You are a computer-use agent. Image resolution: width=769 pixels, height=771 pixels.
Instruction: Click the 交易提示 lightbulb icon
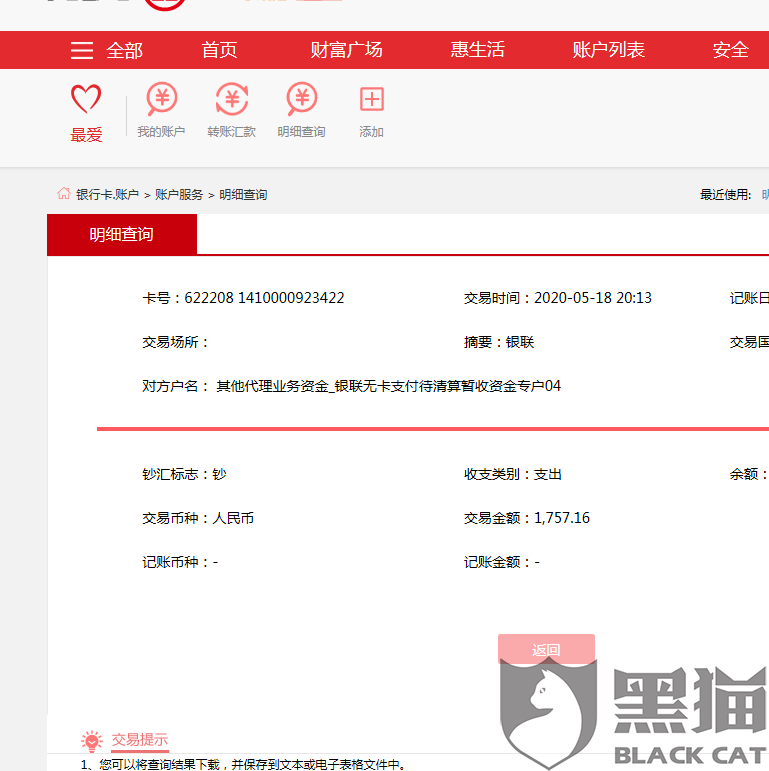pyautogui.click(x=92, y=741)
